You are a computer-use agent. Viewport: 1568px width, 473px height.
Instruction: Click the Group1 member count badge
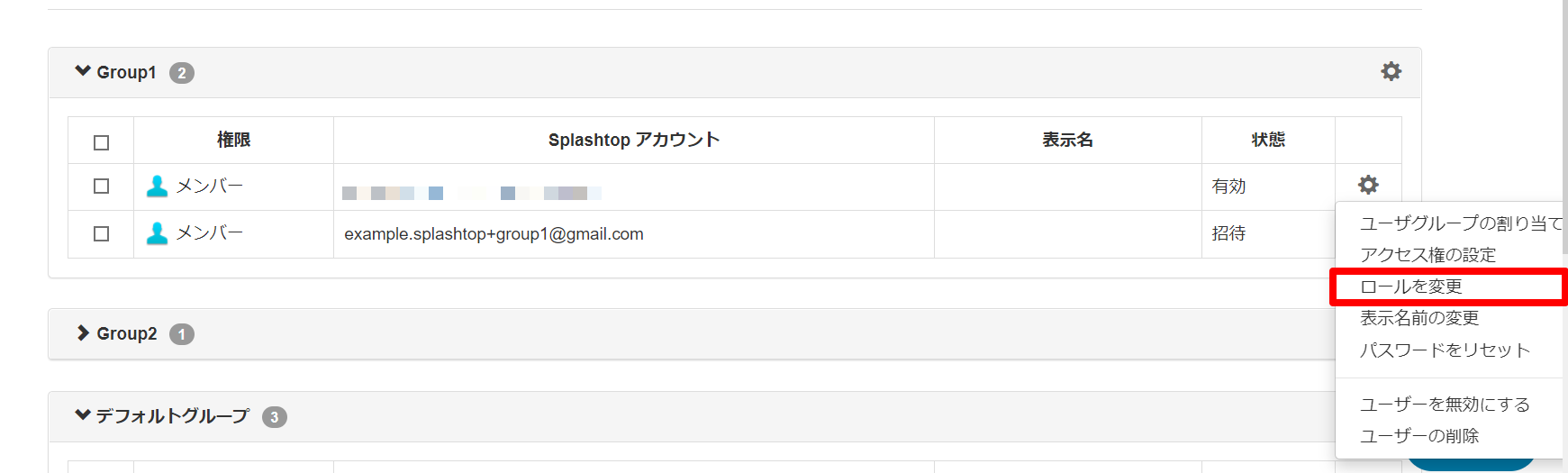point(182,73)
